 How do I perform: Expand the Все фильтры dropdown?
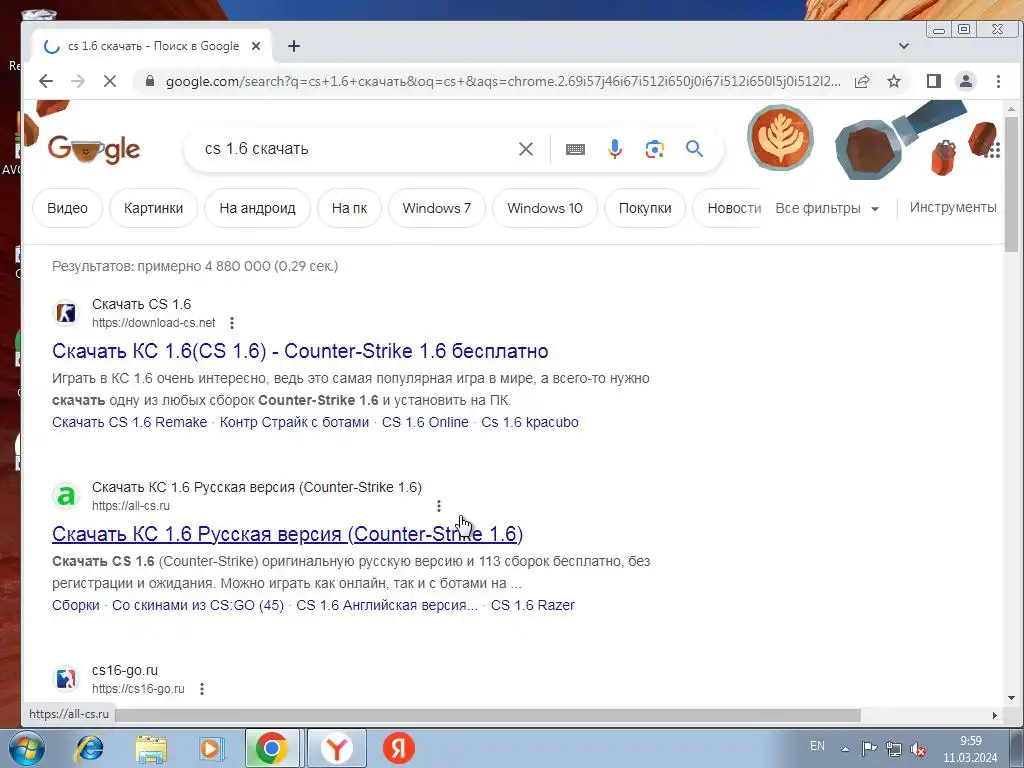click(827, 208)
